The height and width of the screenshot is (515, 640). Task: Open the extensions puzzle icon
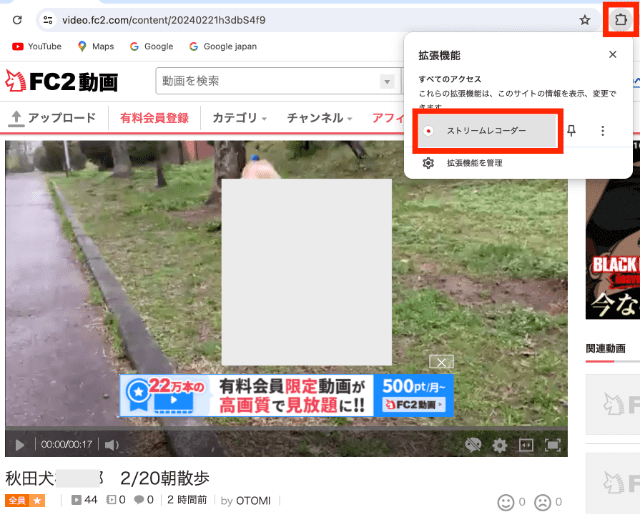tap(620, 20)
